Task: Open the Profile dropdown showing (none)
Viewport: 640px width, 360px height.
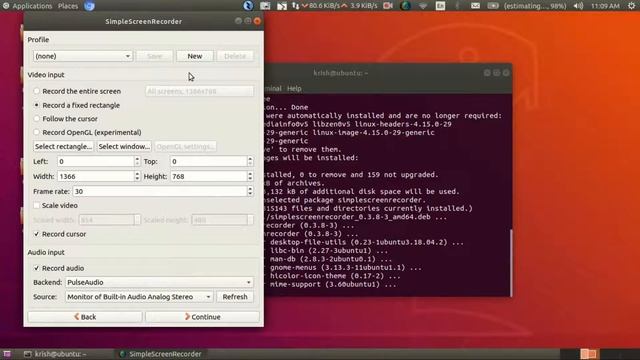Action: (83, 56)
